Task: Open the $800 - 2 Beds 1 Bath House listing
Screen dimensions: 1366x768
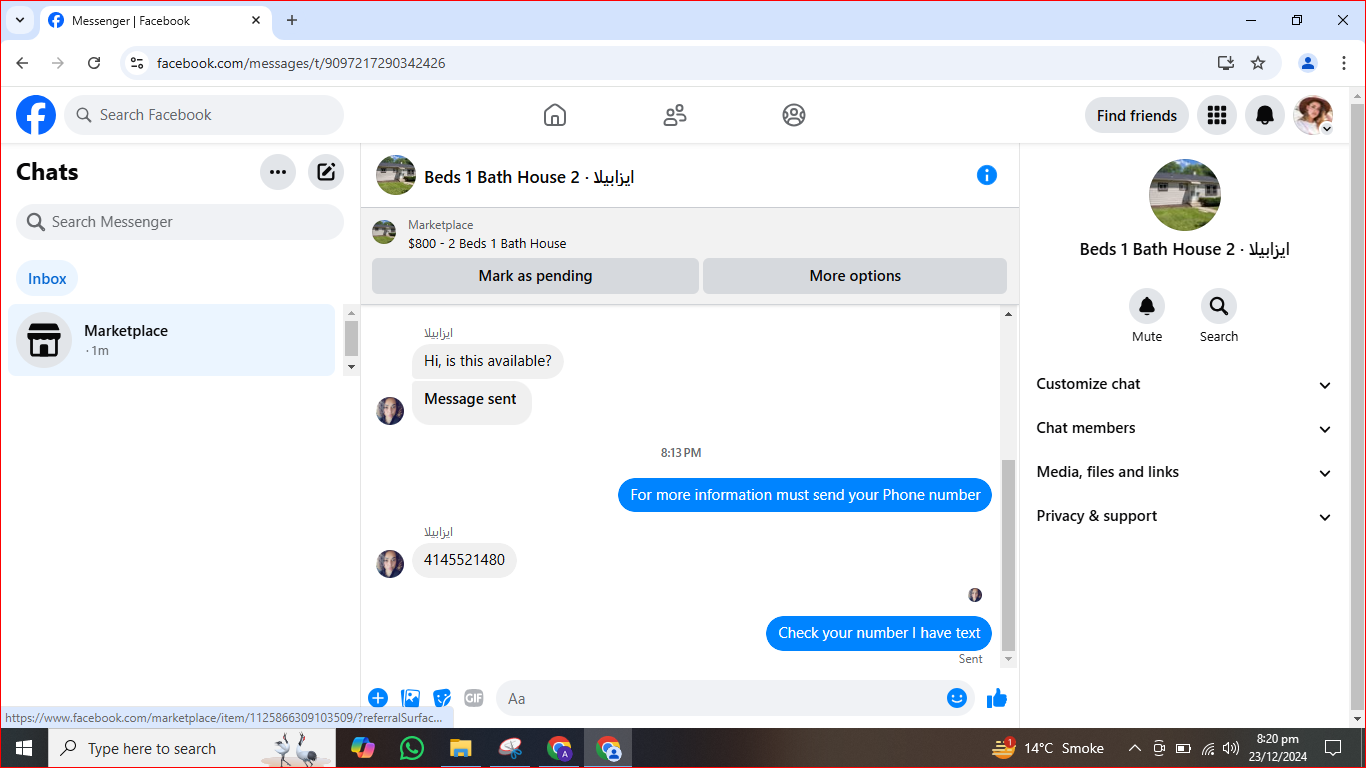Action: (487, 243)
